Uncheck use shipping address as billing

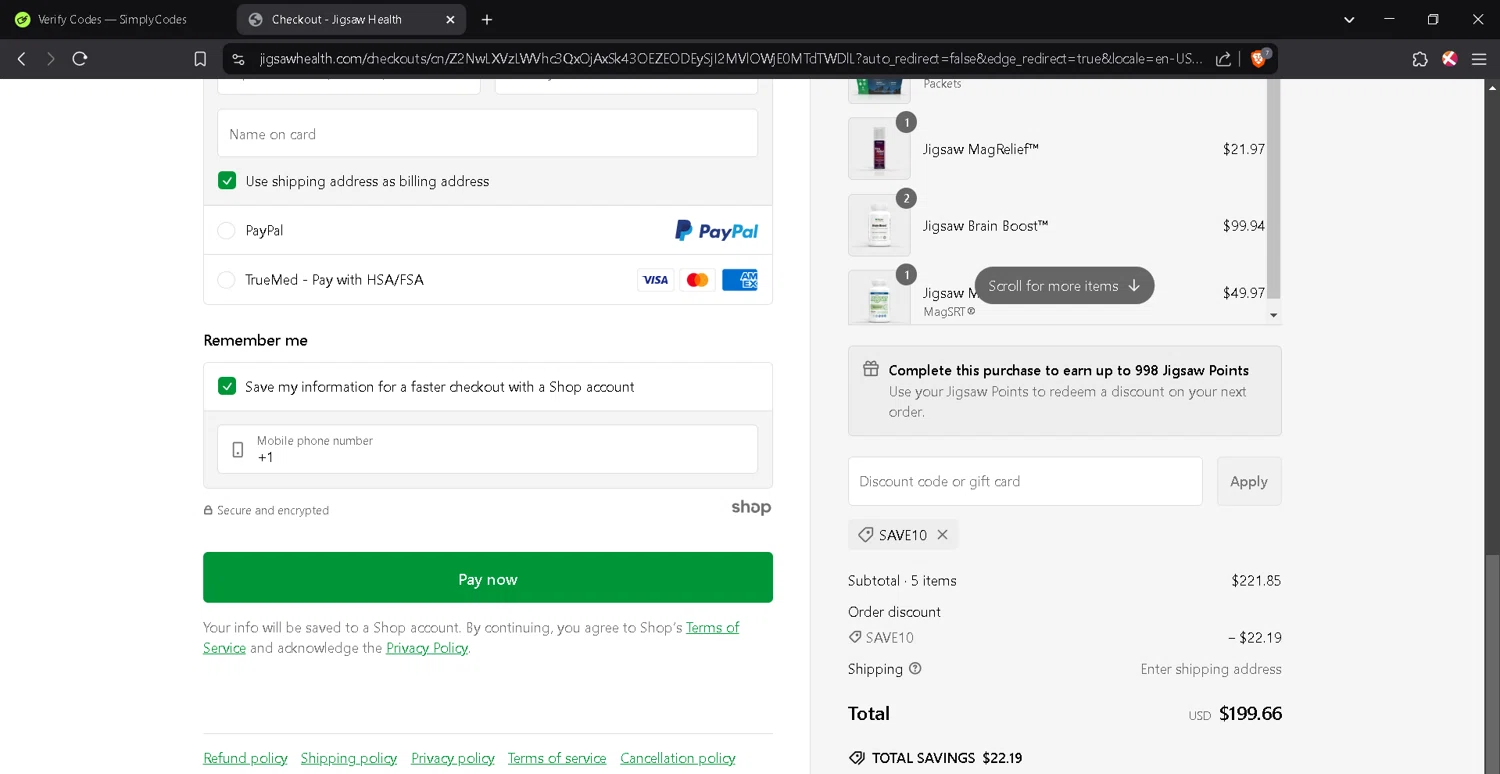tap(227, 181)
